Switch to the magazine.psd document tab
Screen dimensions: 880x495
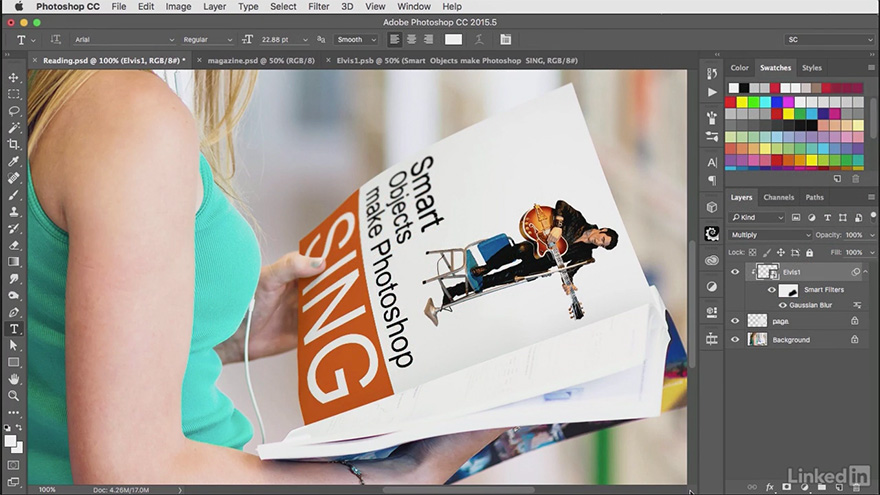pyautogui.click(x=261, y=61)
